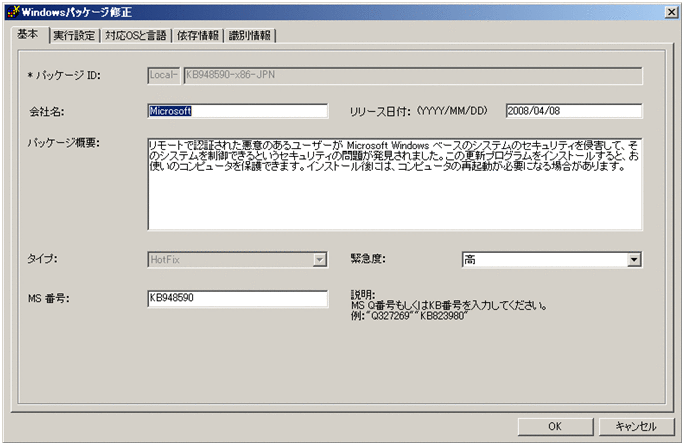This screenshot has width=685, height=447.
Task: Click inside the パッケージ概要 text area
Action: click(x=395, y=184)
